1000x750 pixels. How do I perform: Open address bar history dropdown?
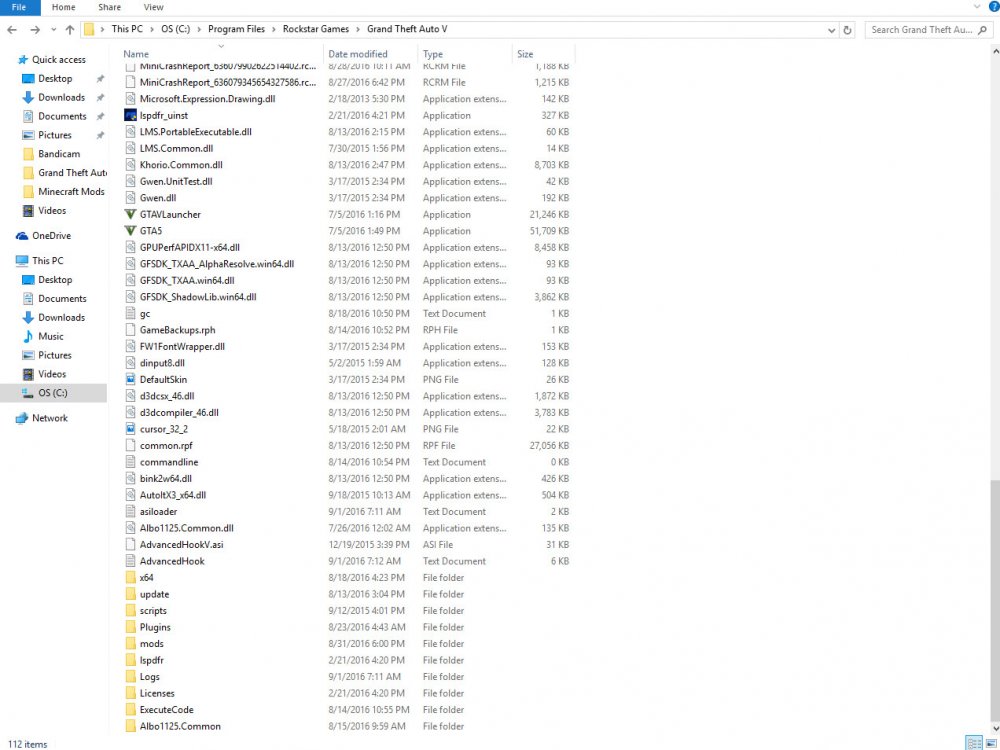tap(831, 30)
